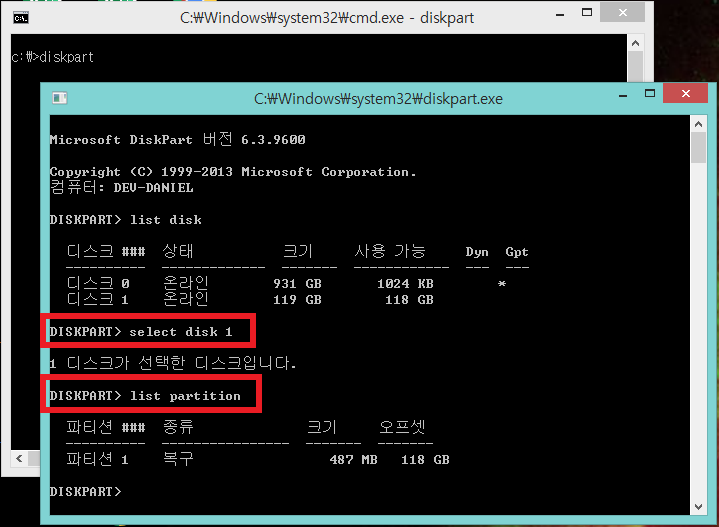This screenshot has height=527, width=719.
Task: Click the '118 GB' partition offset value
Action: (x=425, y=460)
